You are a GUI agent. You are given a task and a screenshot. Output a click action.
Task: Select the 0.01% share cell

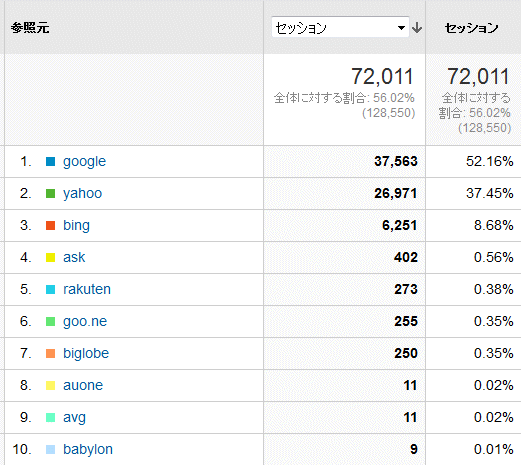click(x=494, y=450)
